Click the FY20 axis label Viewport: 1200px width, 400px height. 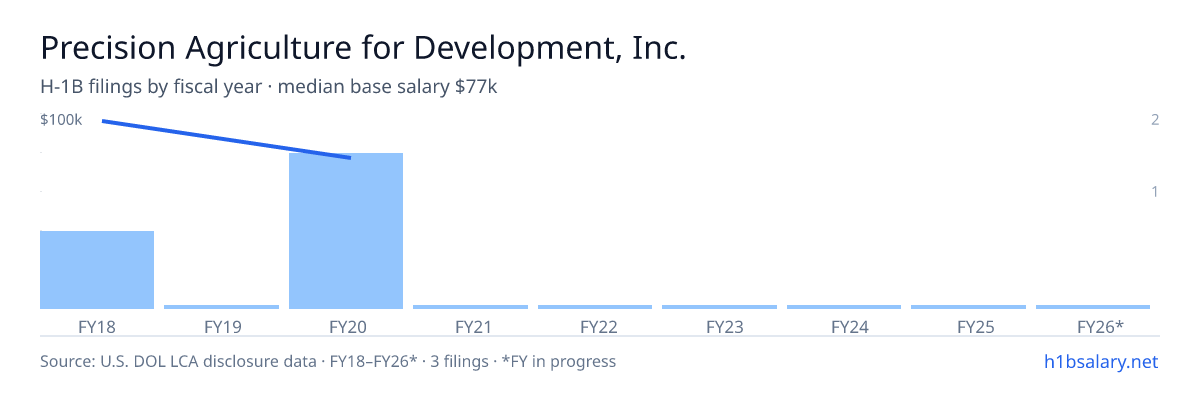(x=346, y=327)
